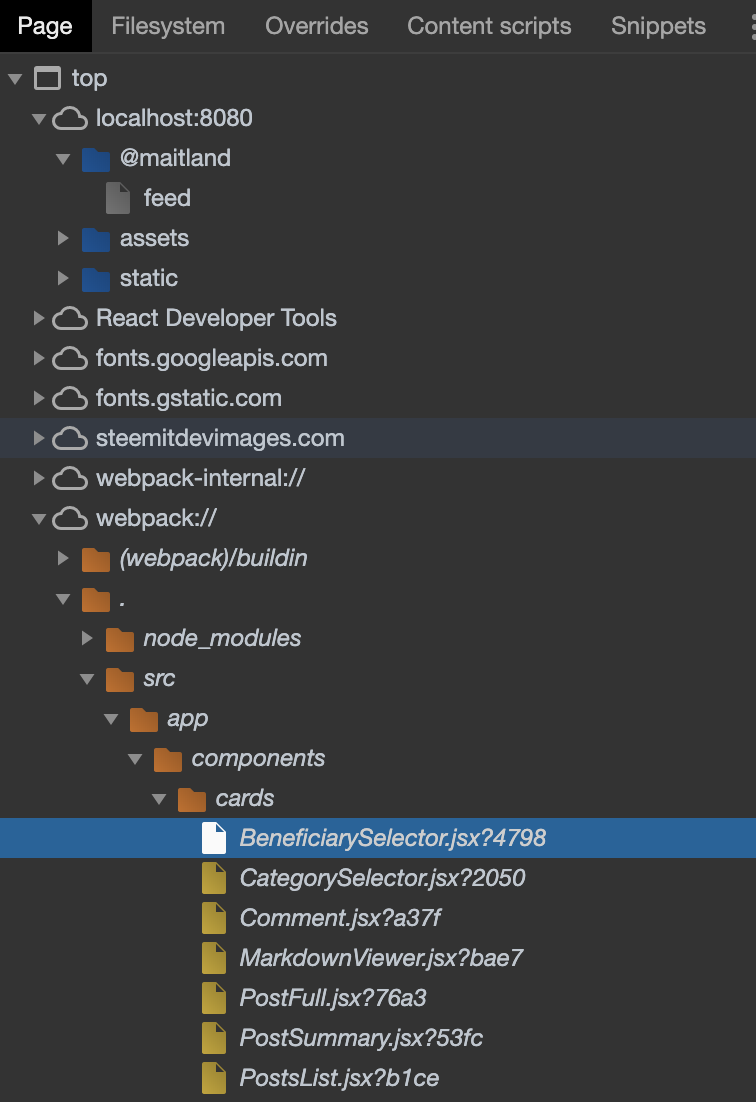
Task: Expand the node_modules folder
Action: coord(87,639)
